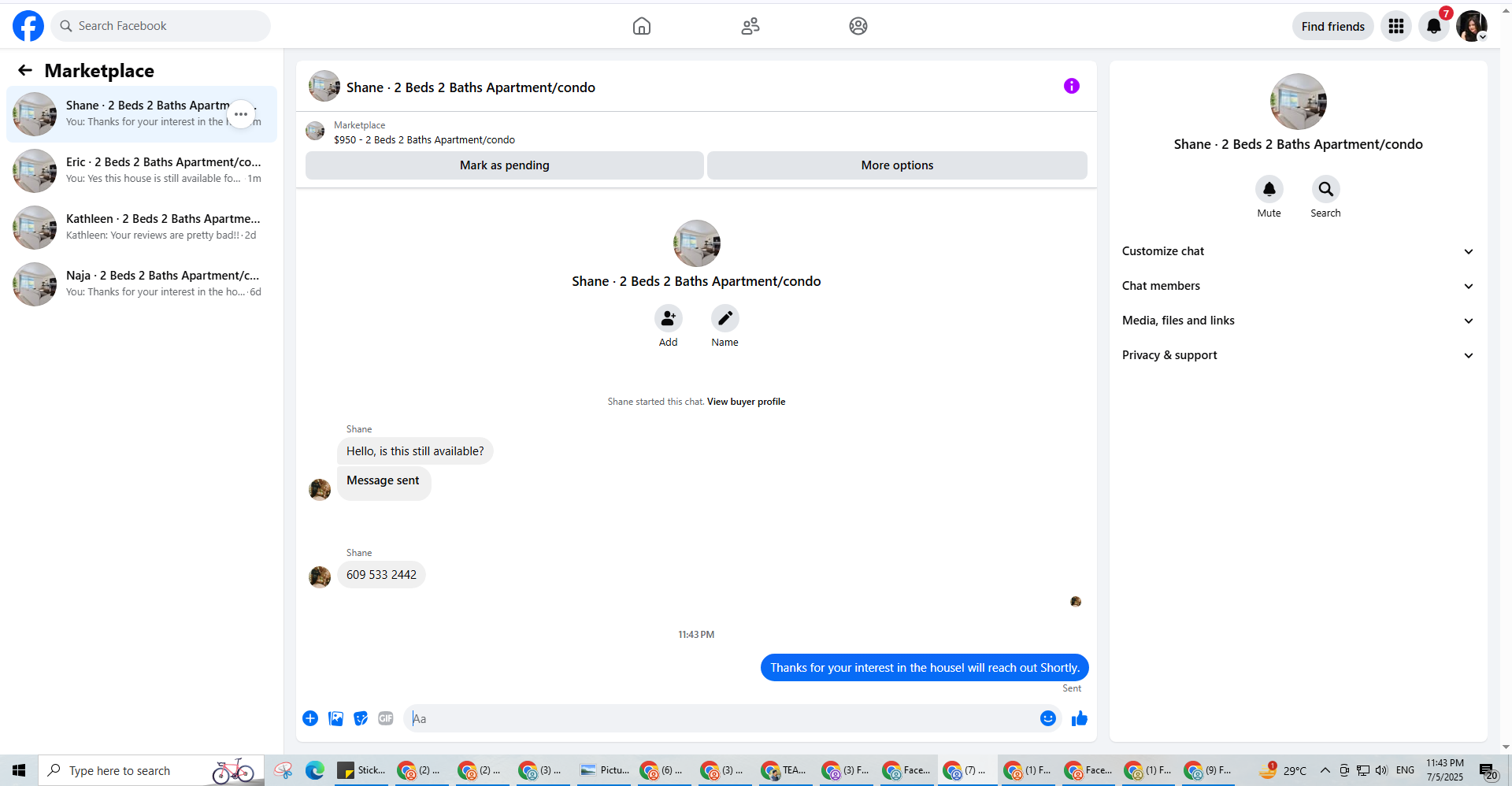Image resolution: width=1512 pixels, height=786 pixels.
Task: Select Naja conversation in list
Action: click(142, 284)
